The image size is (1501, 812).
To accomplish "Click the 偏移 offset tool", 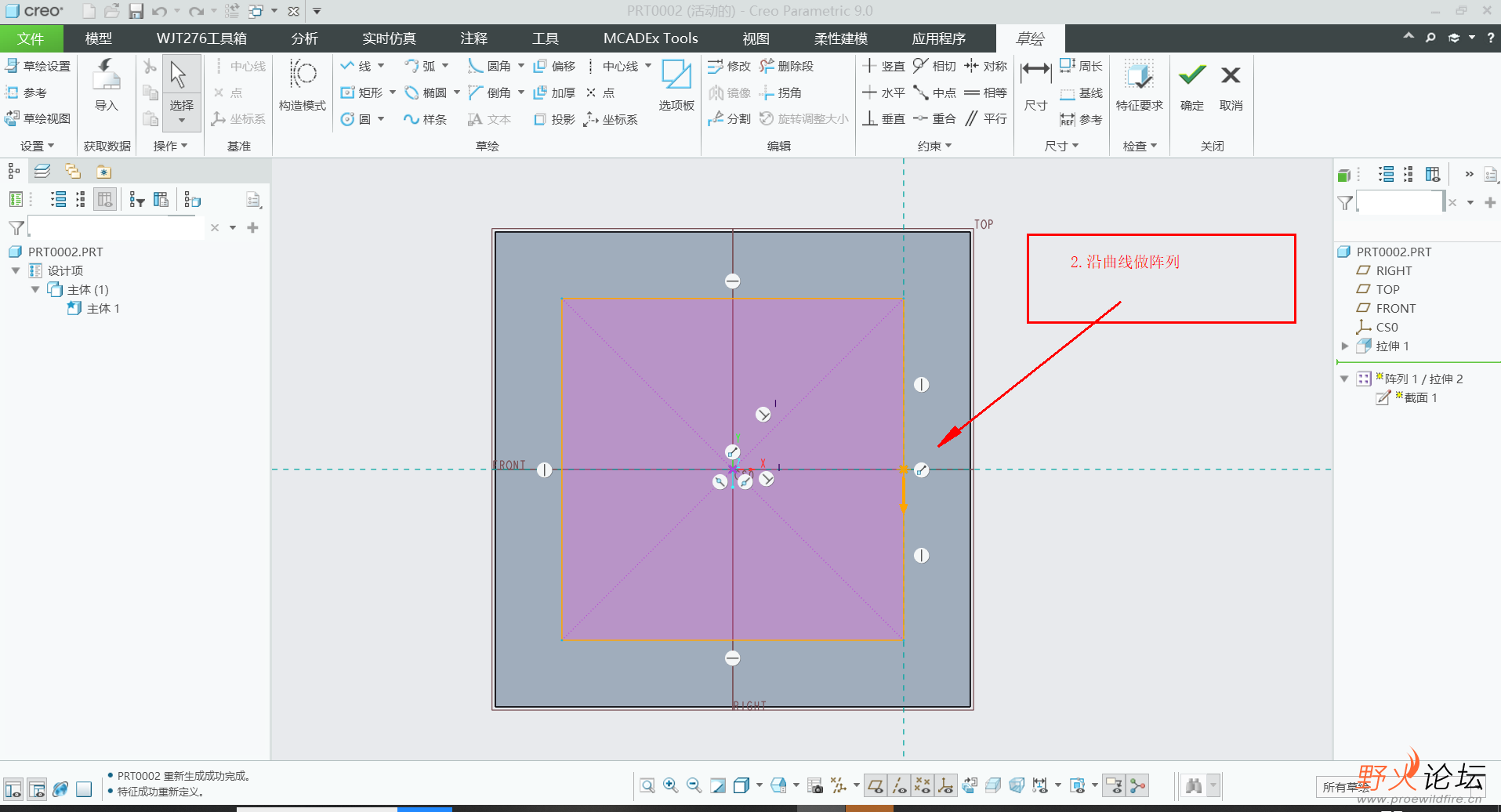I will 554,67.
